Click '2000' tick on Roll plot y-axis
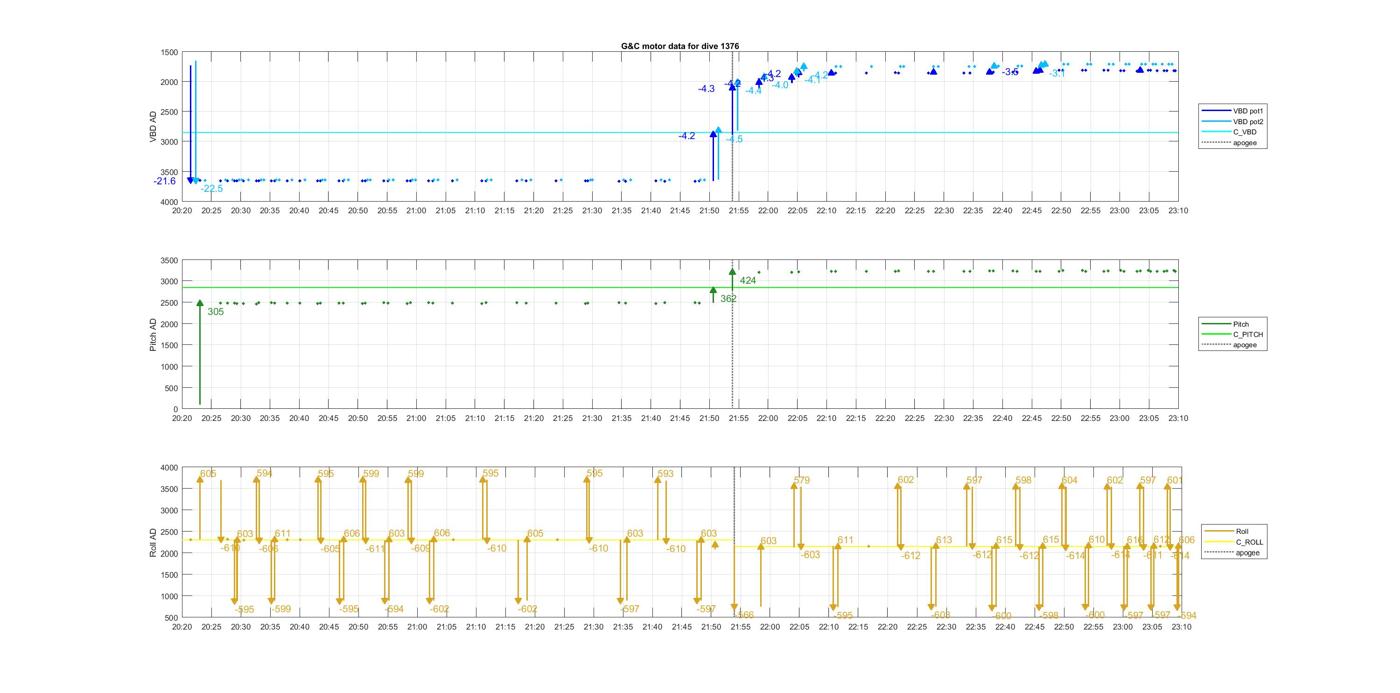The height and width of the screenshot is (693, 1400). [169, 554]
